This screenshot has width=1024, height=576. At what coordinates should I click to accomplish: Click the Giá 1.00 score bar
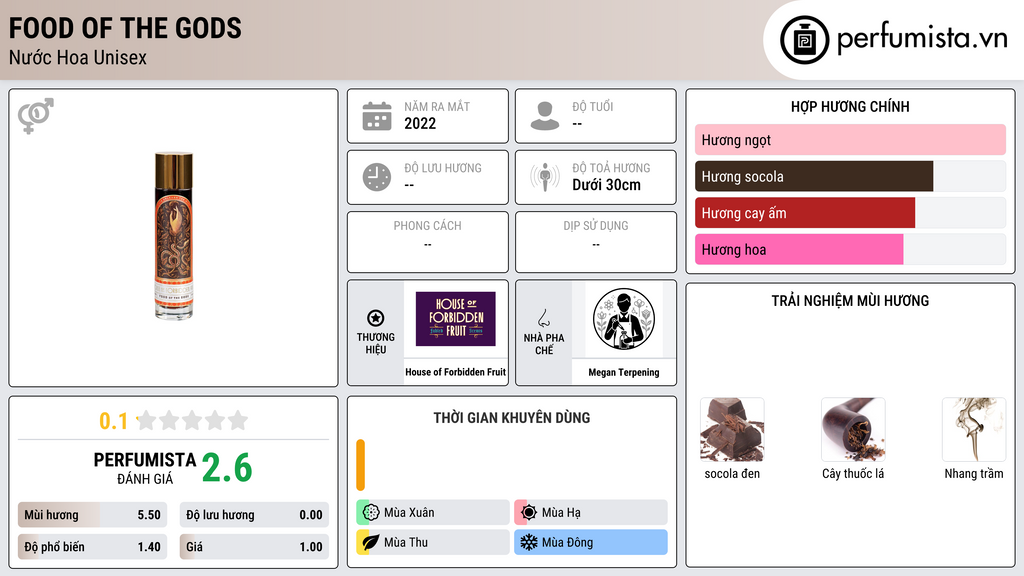tap(254, 547)
